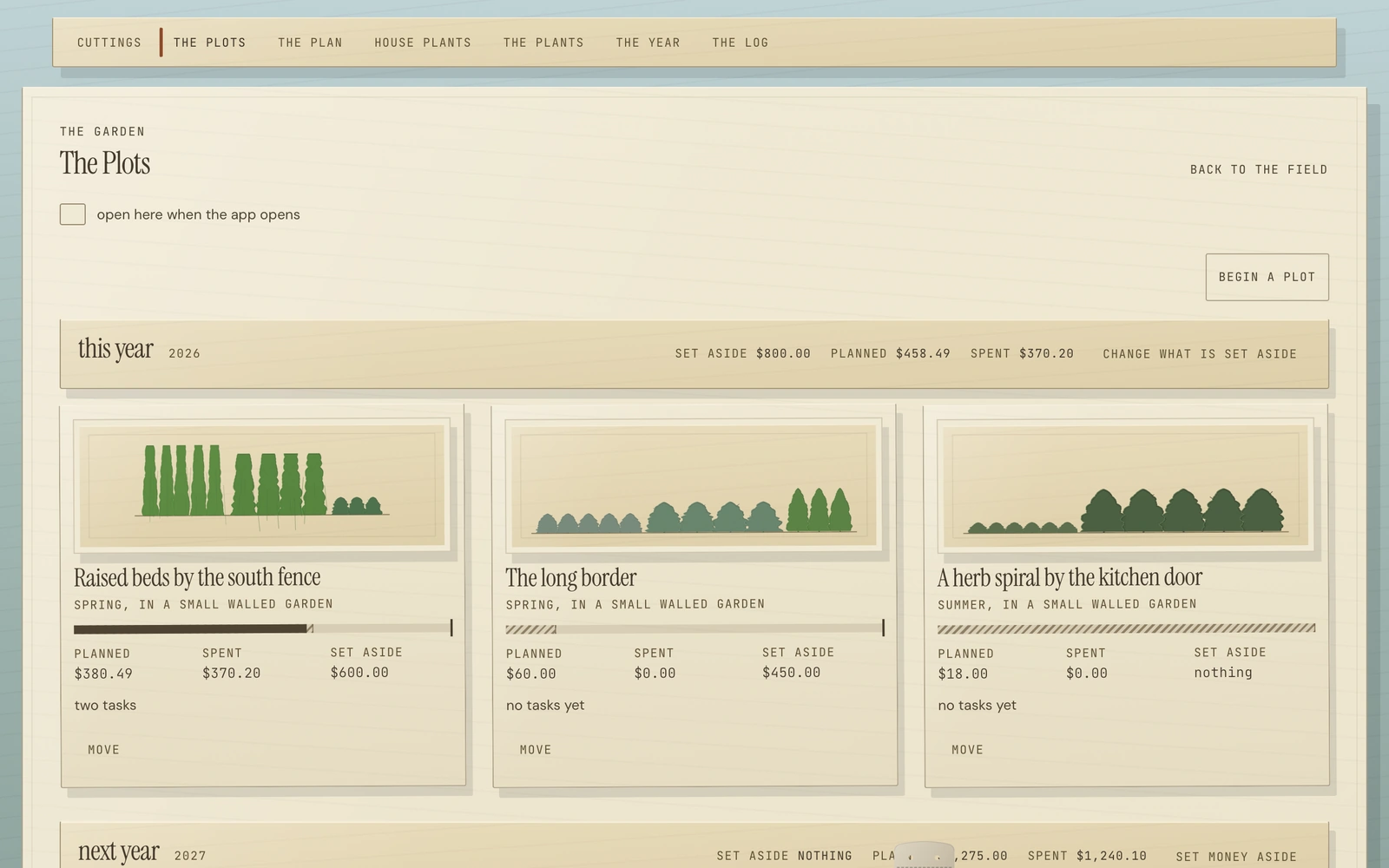Click the $60.00 planned value

coord(531,674)
